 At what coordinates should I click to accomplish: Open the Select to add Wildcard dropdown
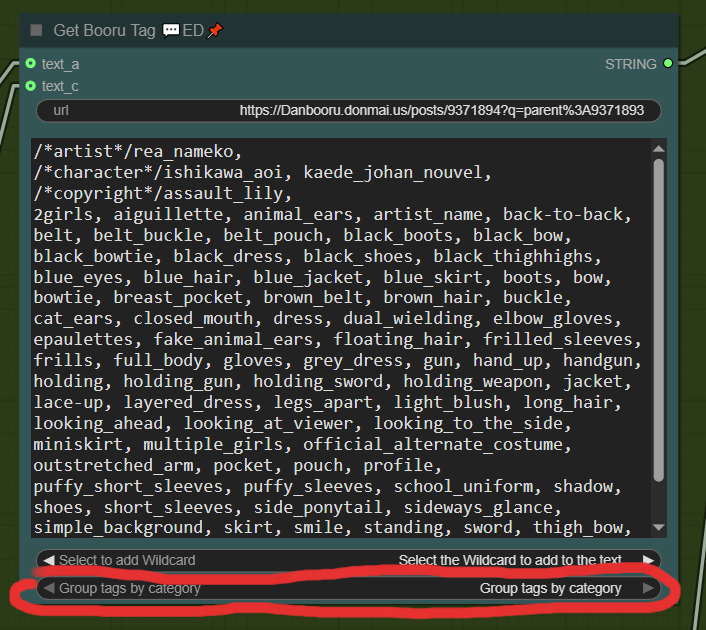(x=348, y=560)
